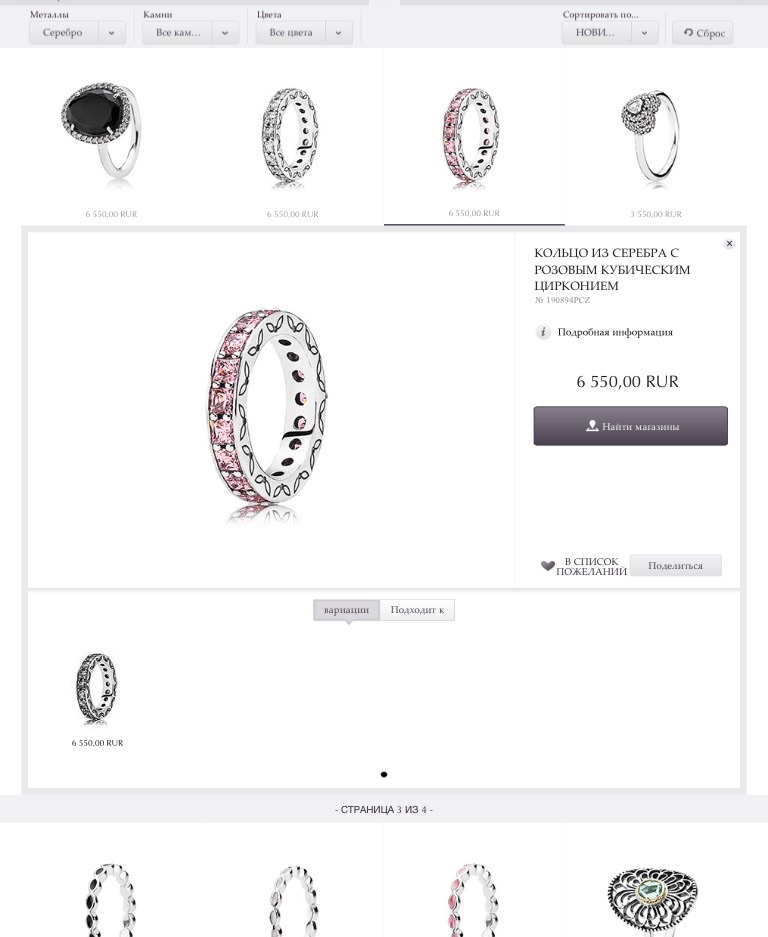
Task: Expand the Цвета dropdown arrow
Action: point(339,33)
